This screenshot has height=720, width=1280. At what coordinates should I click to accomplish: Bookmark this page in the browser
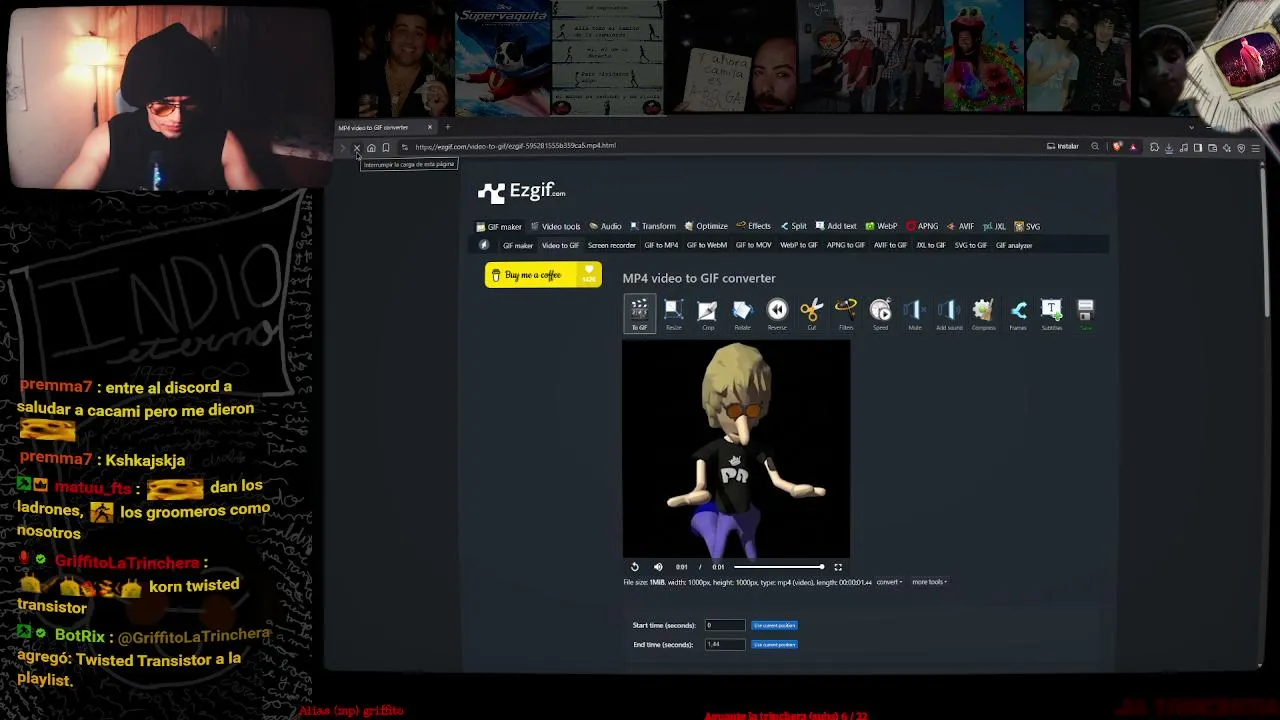[385, 148]
